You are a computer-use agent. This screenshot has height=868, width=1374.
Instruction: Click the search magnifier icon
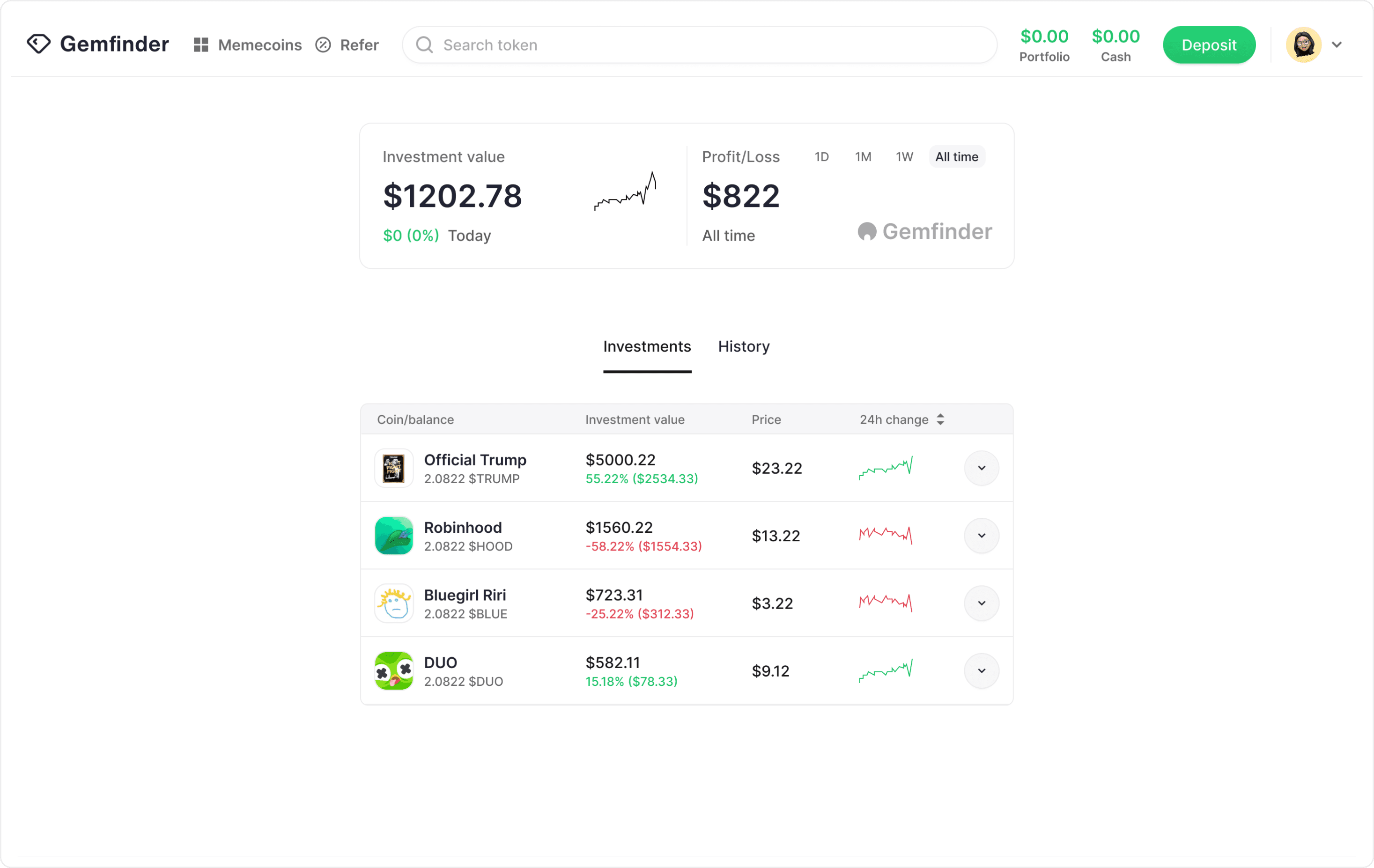(x=424, y=44)
